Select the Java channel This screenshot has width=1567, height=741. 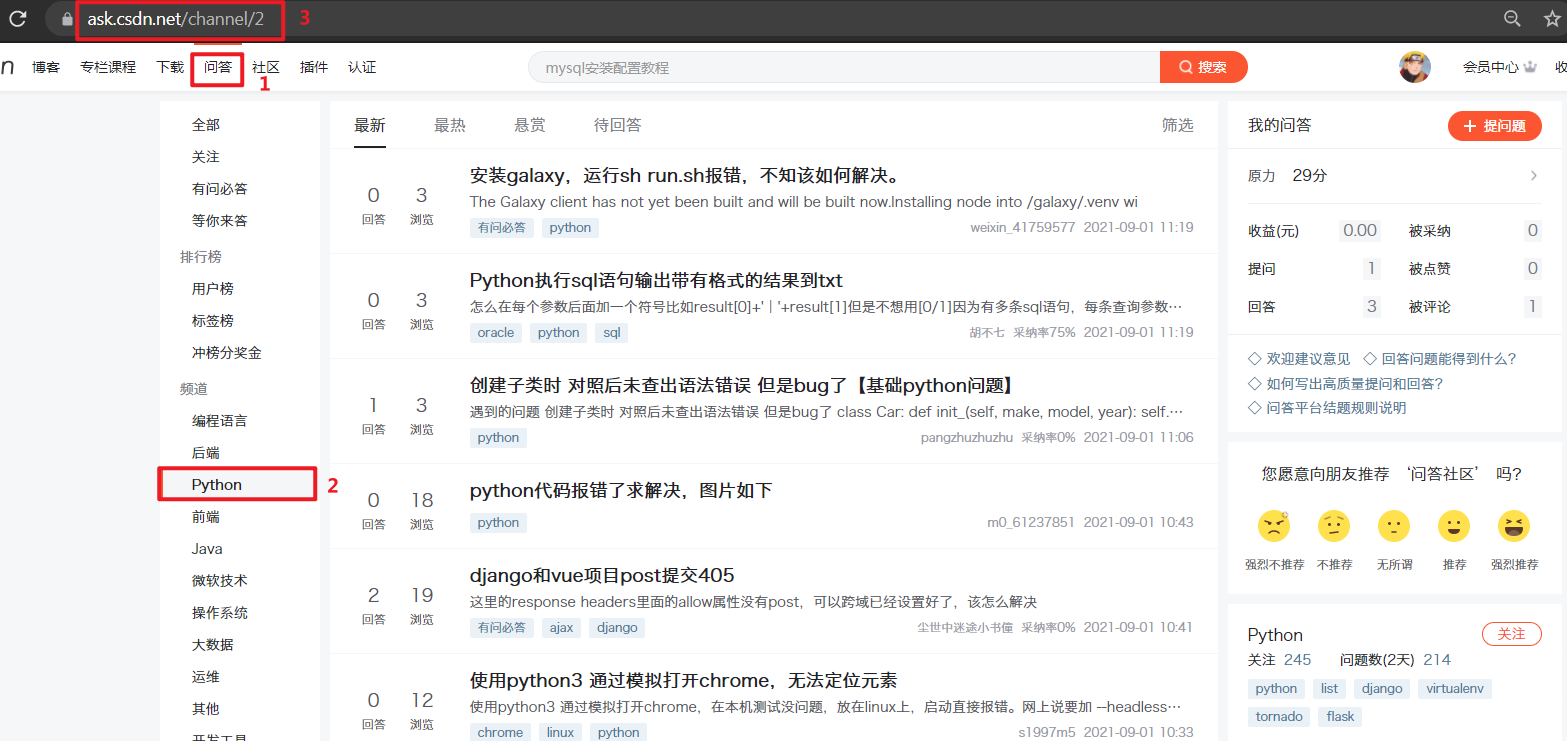point(207,549)
